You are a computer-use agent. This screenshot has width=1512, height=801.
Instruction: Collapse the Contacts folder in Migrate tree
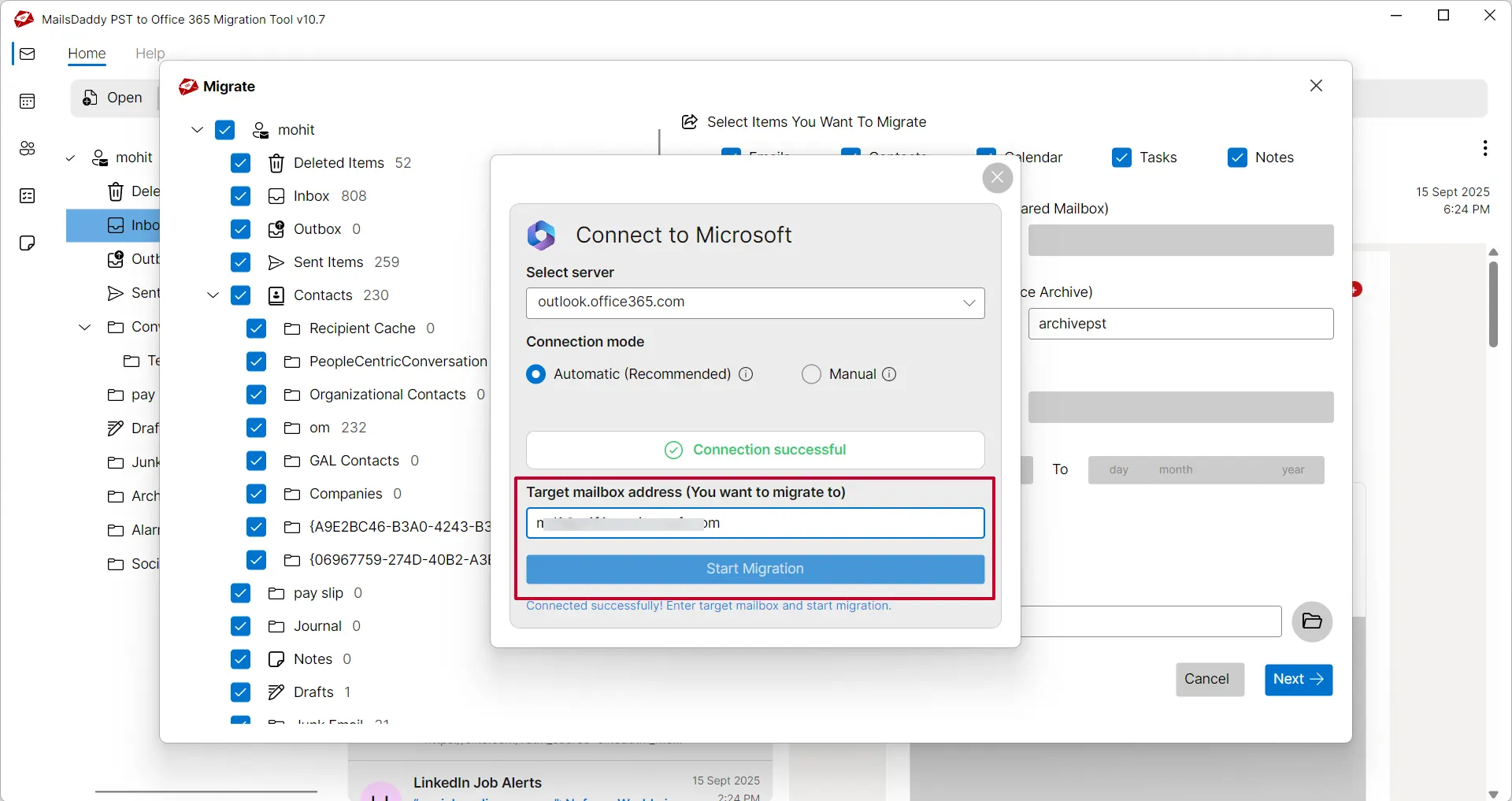[x=213, y=295]
